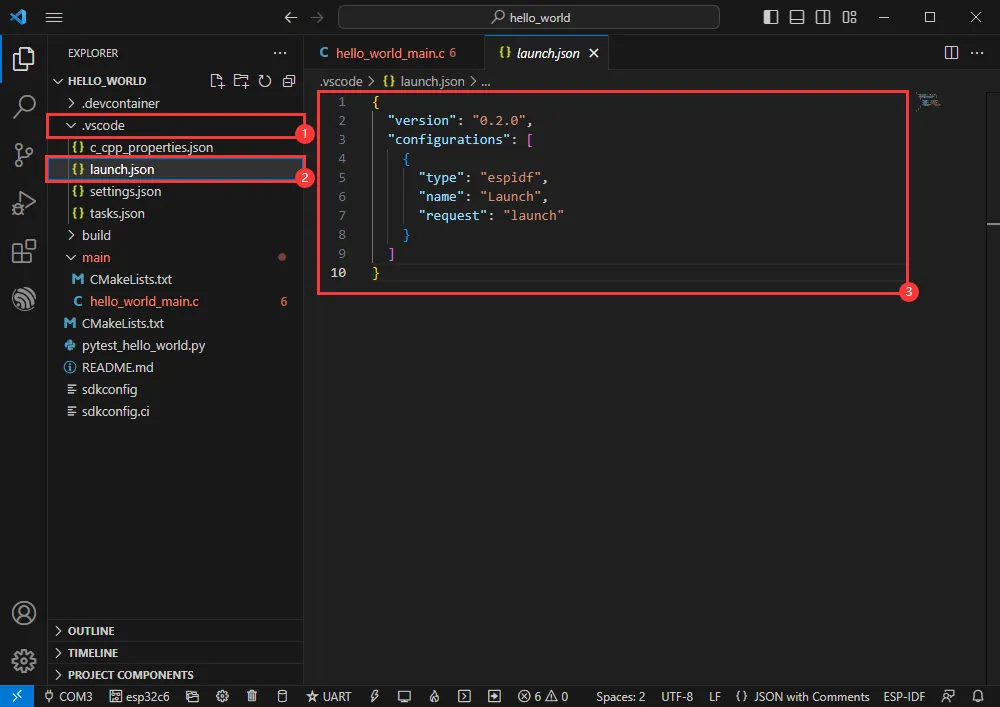Open the ESP-IDF serial monitor icon
Image resolution: width=1000 pixels, height=707 pixels.
404,695
